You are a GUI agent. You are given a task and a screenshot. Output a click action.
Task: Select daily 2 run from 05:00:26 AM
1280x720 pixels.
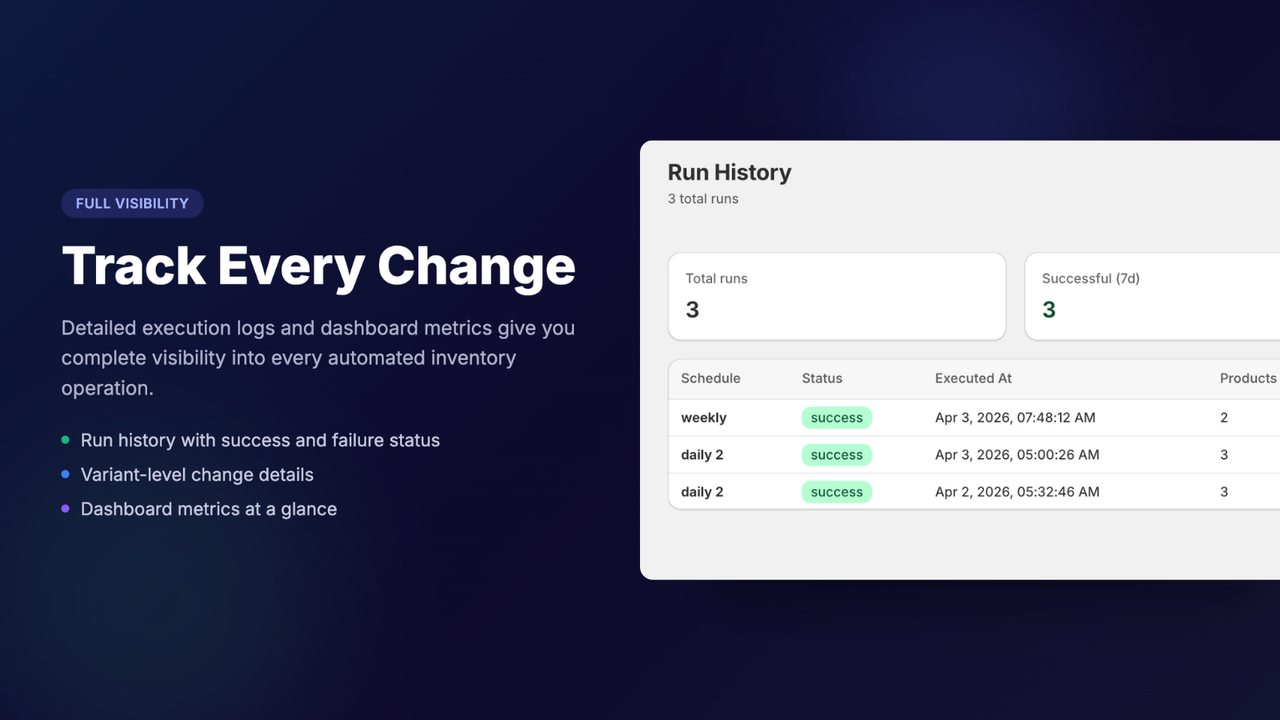coord(702,455)
